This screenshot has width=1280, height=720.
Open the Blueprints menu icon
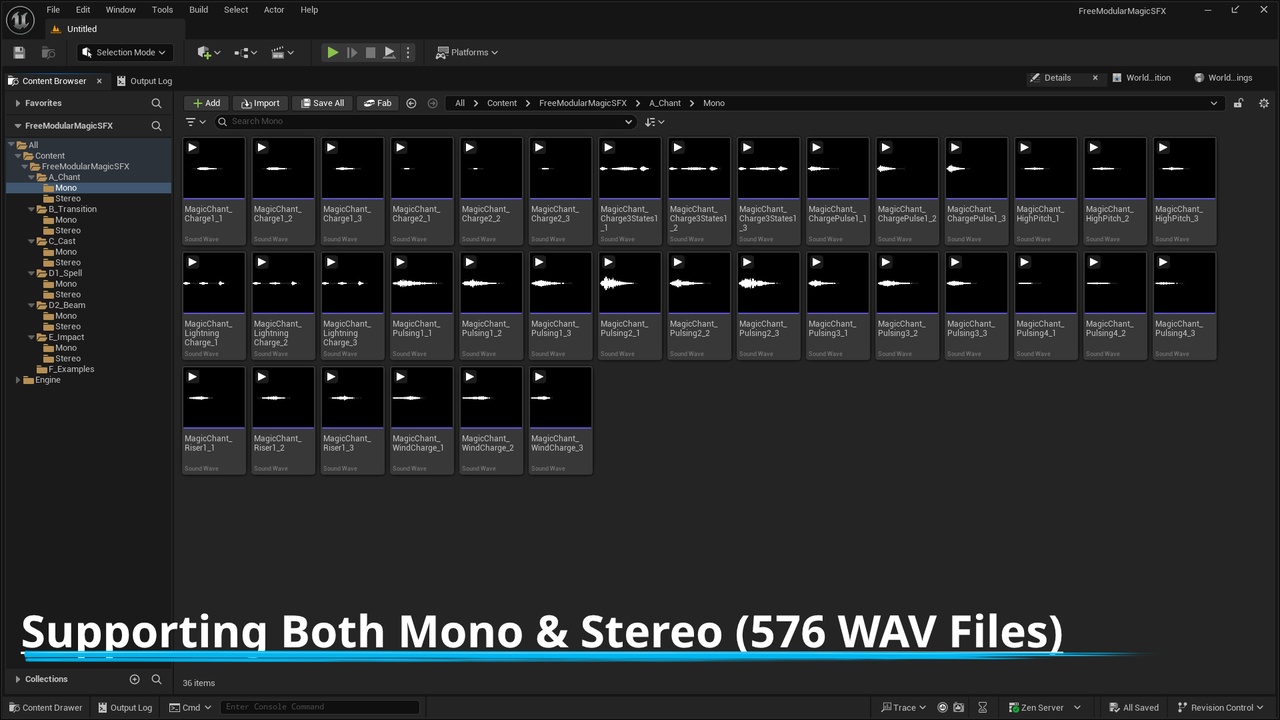[x=245, y=52]
